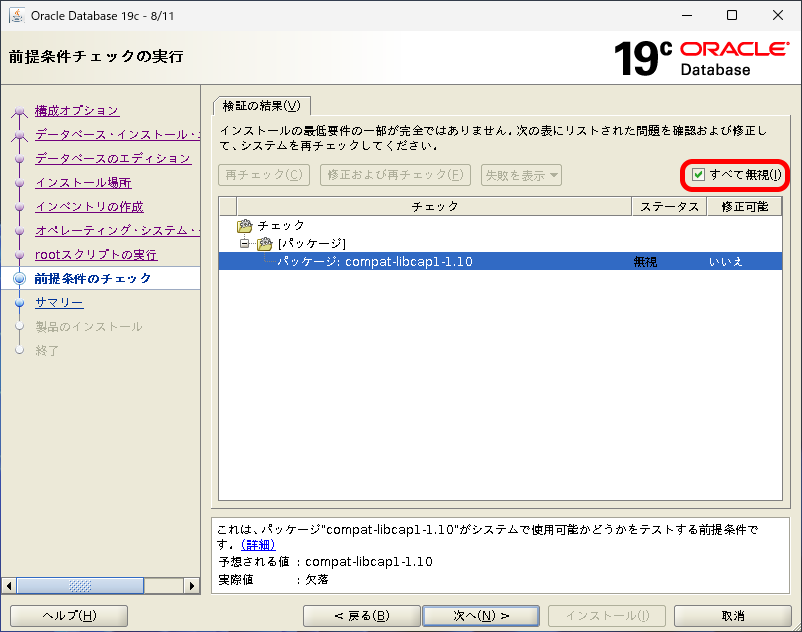The width and height of the screenshot is (802, 632).
Task: Open インストール場所 step
Action: (x=83, y=183)
